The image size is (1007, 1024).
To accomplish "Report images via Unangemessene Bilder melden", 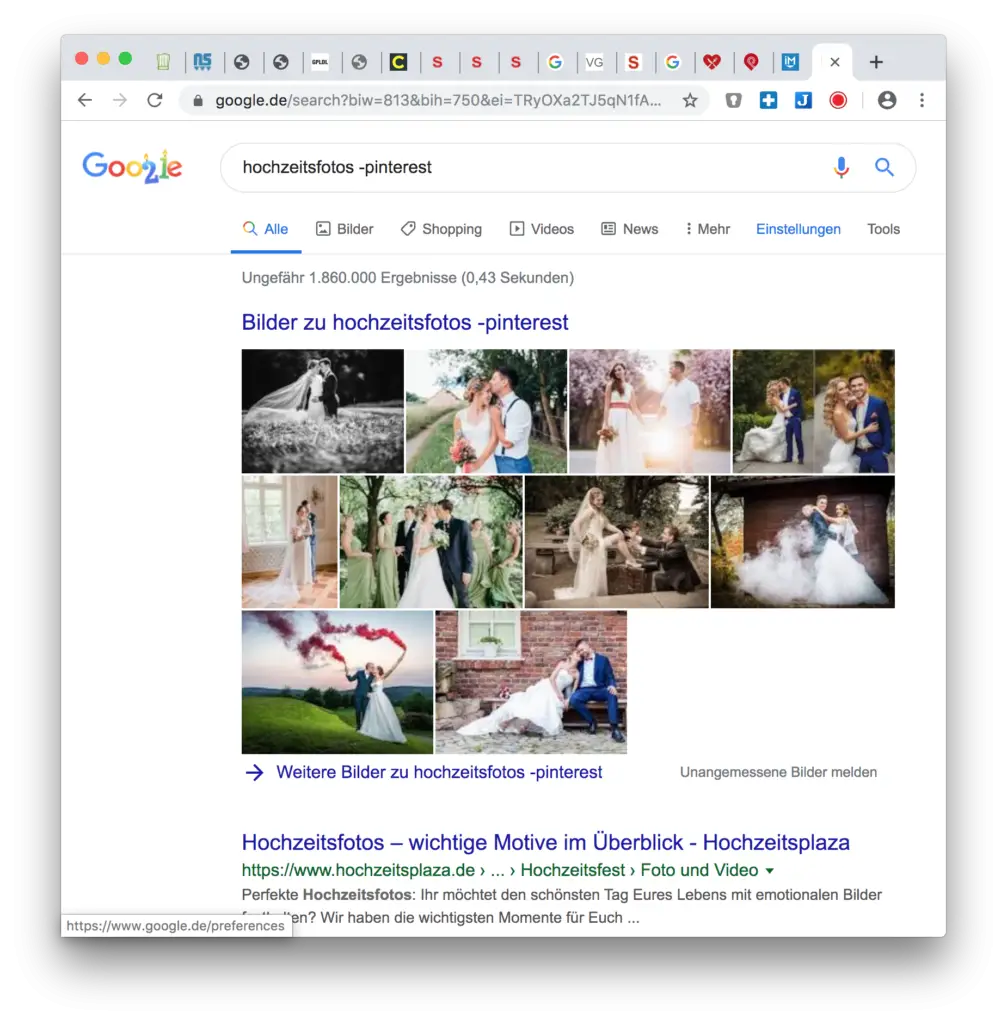I will pyautogui.click(x=778, y=772).
